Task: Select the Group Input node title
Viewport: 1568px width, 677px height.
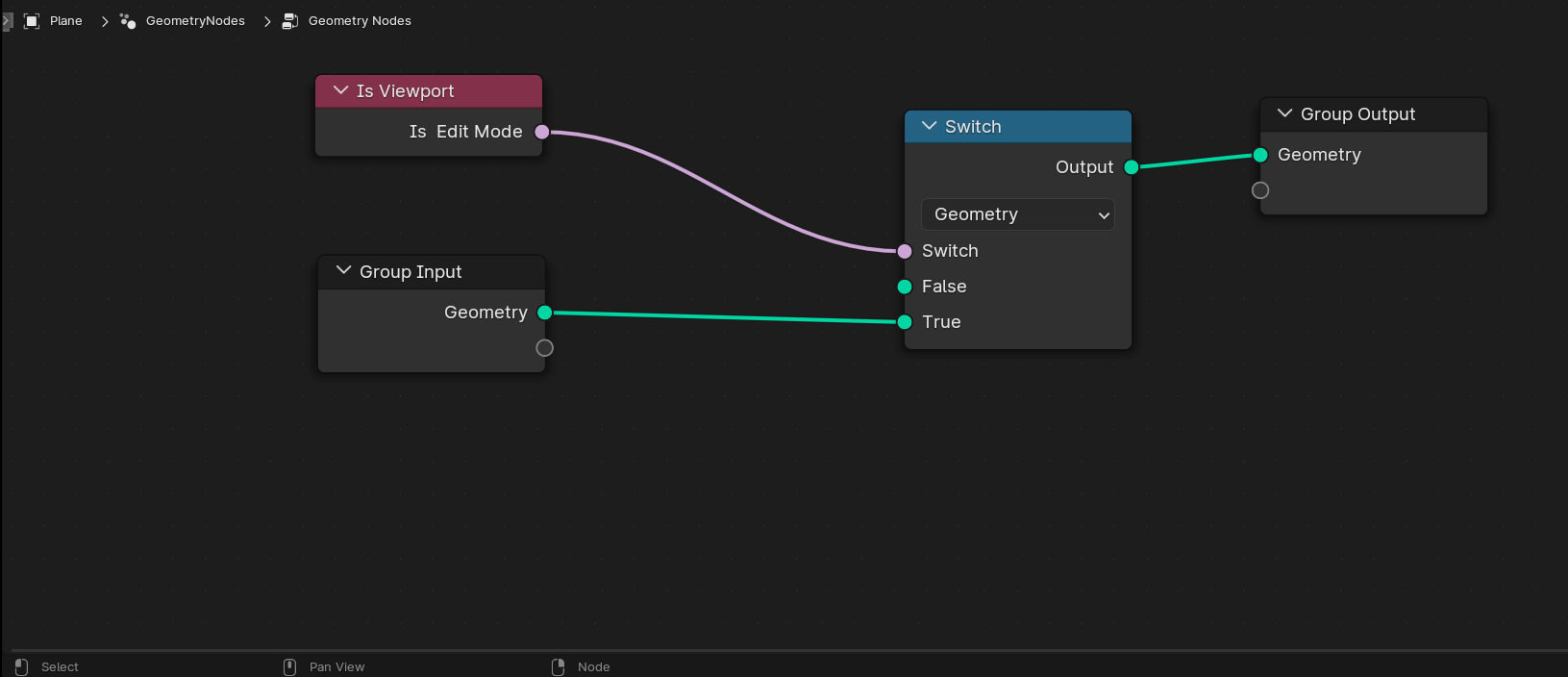Action: pyautogui.click(x=411, y=272)
